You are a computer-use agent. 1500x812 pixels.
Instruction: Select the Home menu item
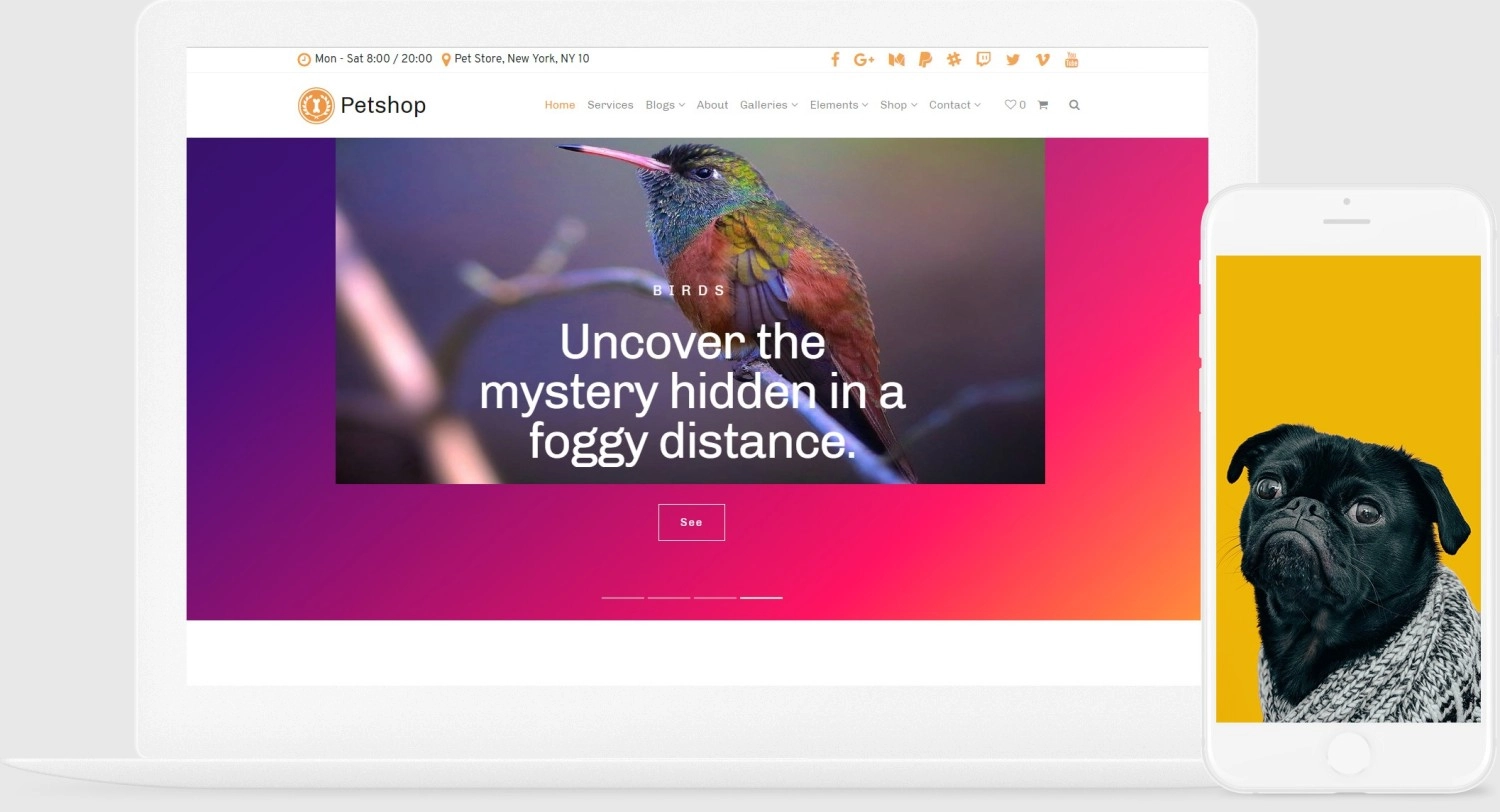pyautogui.click(x=559, y=105)
